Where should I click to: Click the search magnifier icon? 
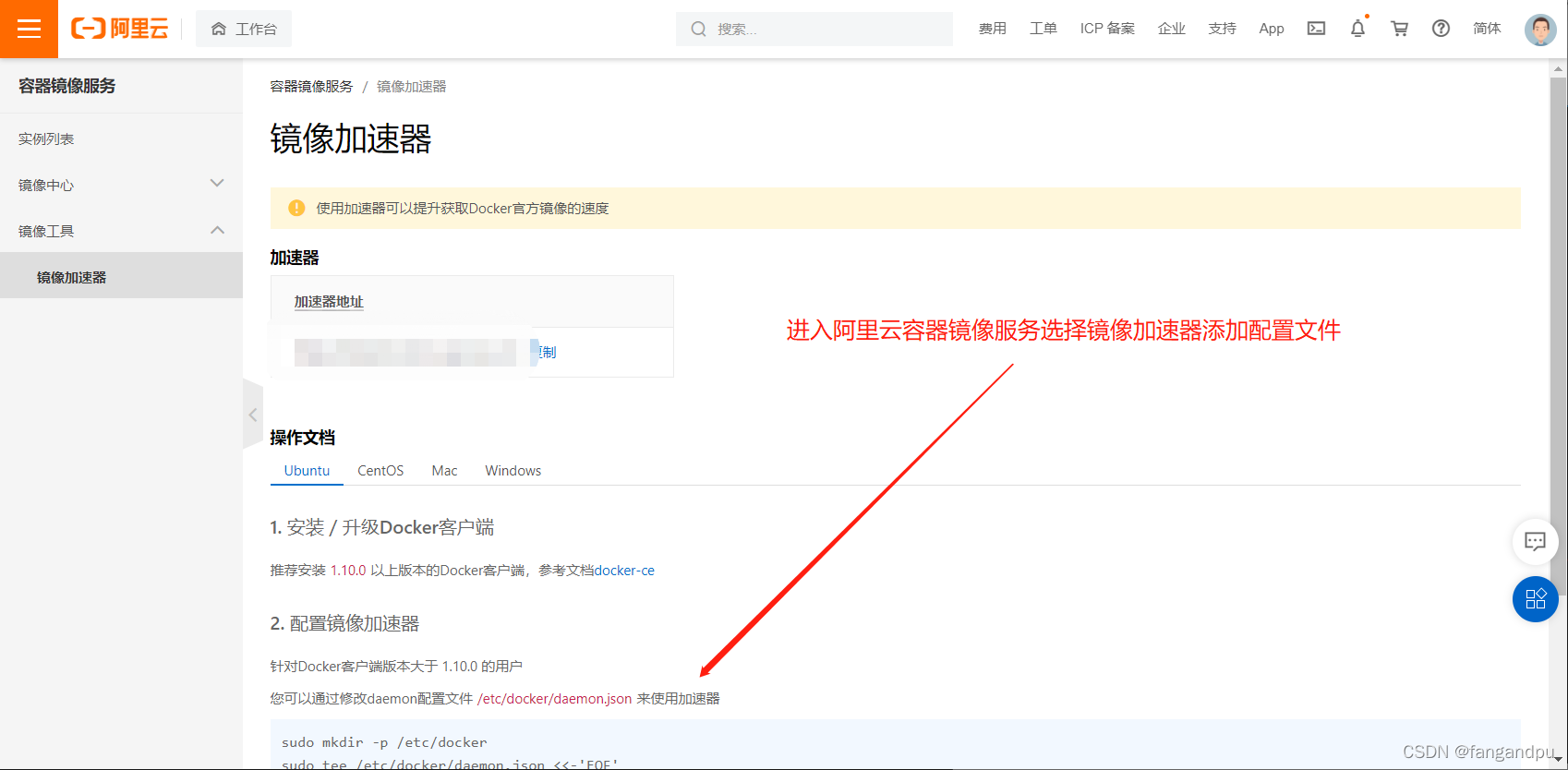699,30
